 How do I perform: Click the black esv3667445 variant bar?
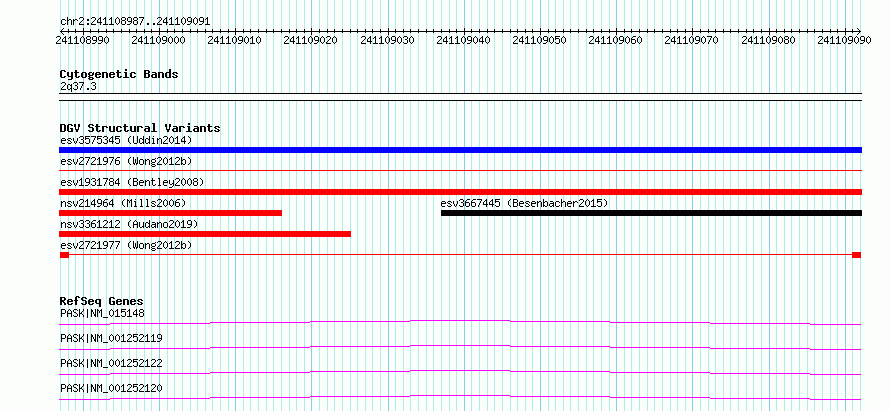point(651,213)
